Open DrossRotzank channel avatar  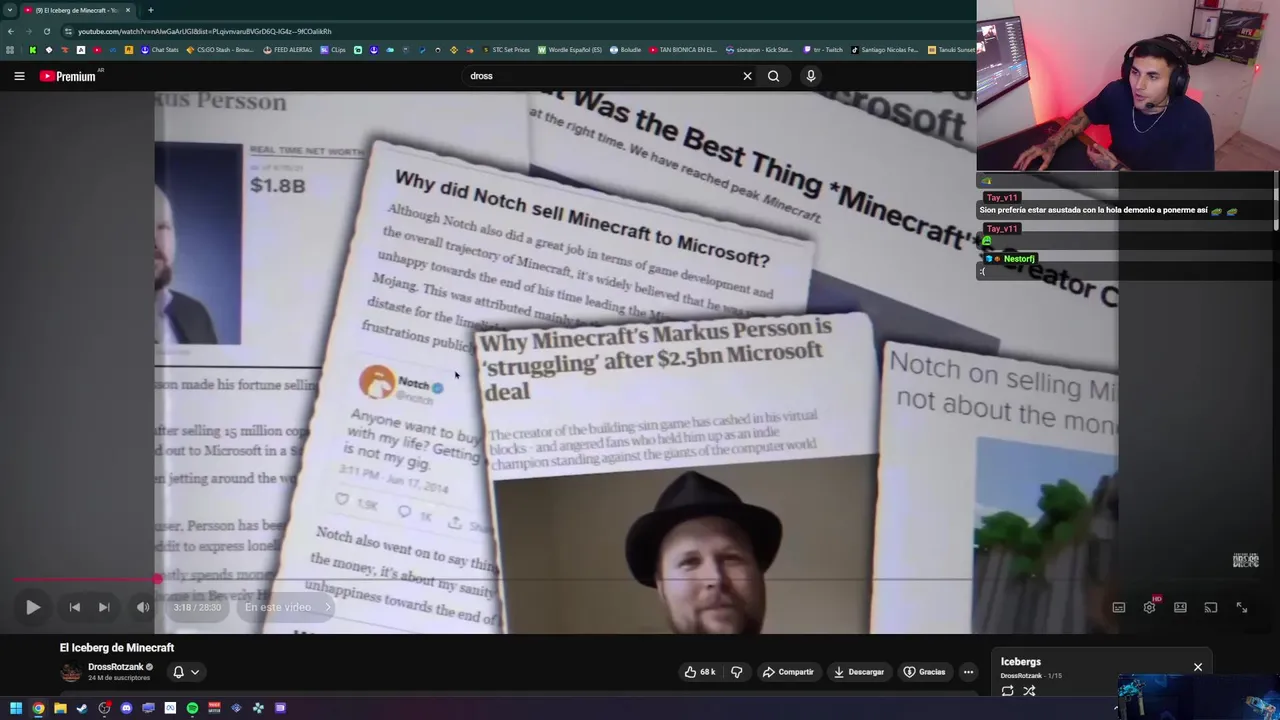point(71,672)
